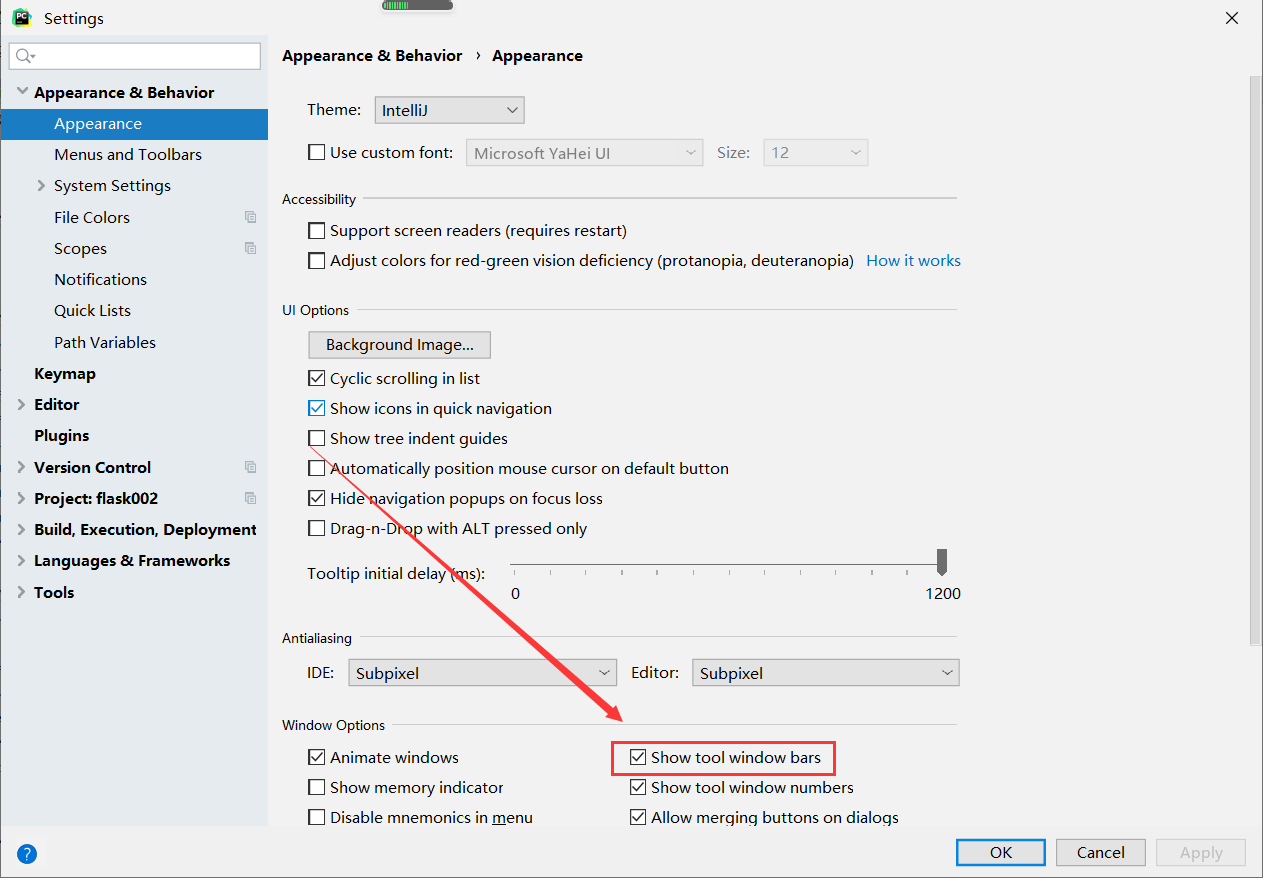Uncheck Show tool window bars
This screenshot has height=878, width=1263.
click(639, 757)
